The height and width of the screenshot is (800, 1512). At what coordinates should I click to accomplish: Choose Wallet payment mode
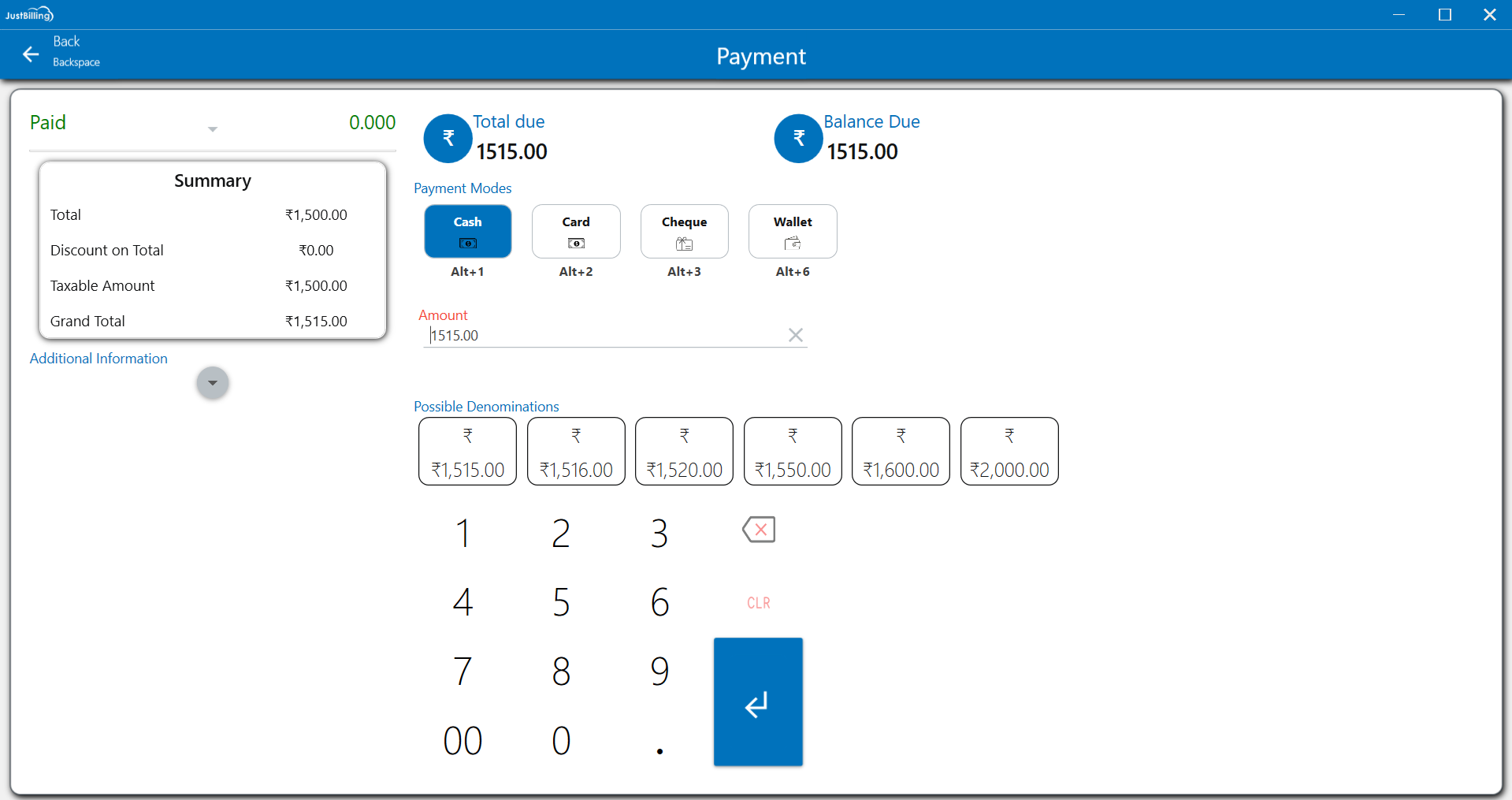(x=793, y=232)
